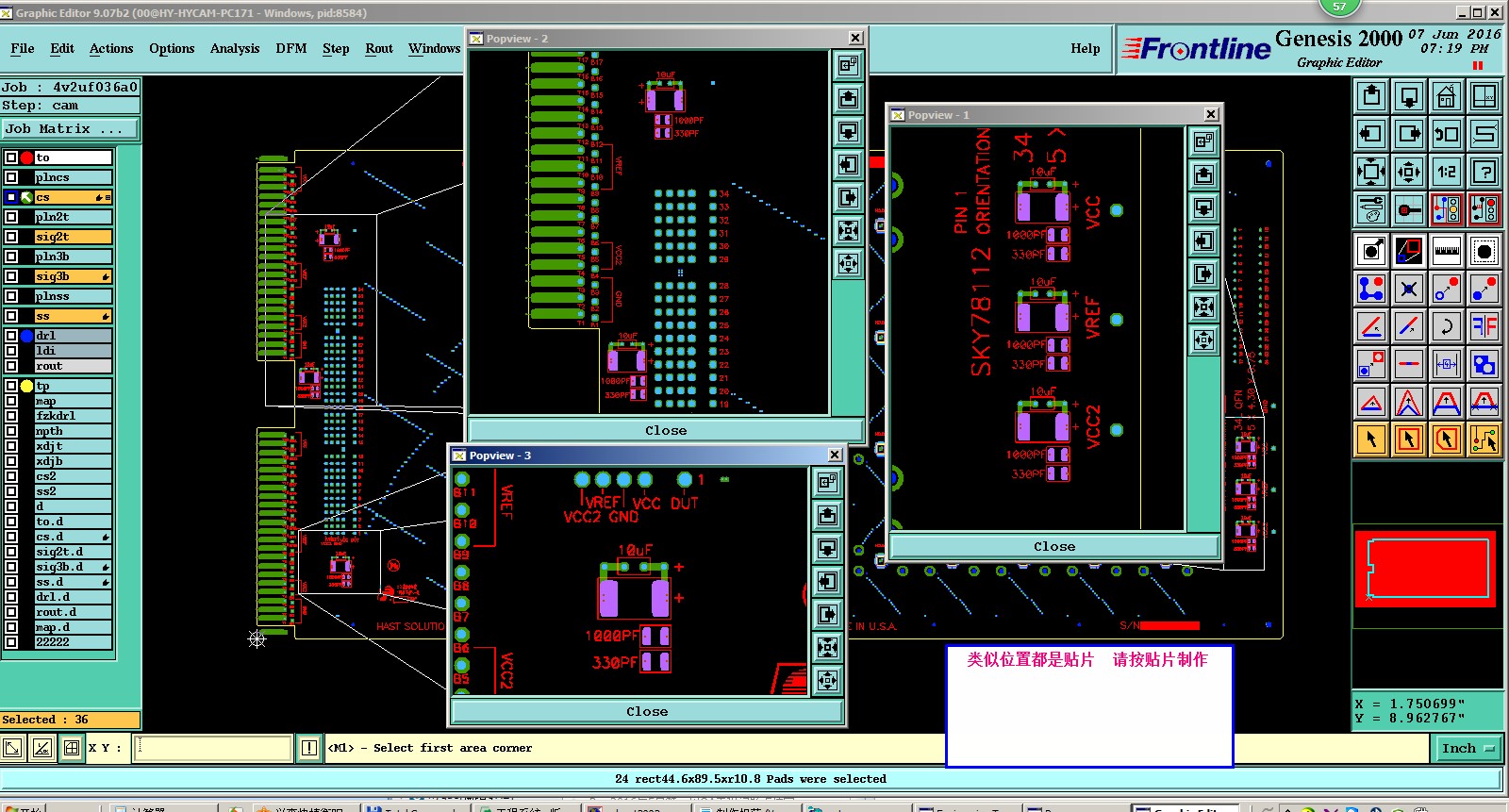The image size is (1509, 812).
Task: Click the exclamation mark icon in bottom bar
Action: [x=309, y=748]
